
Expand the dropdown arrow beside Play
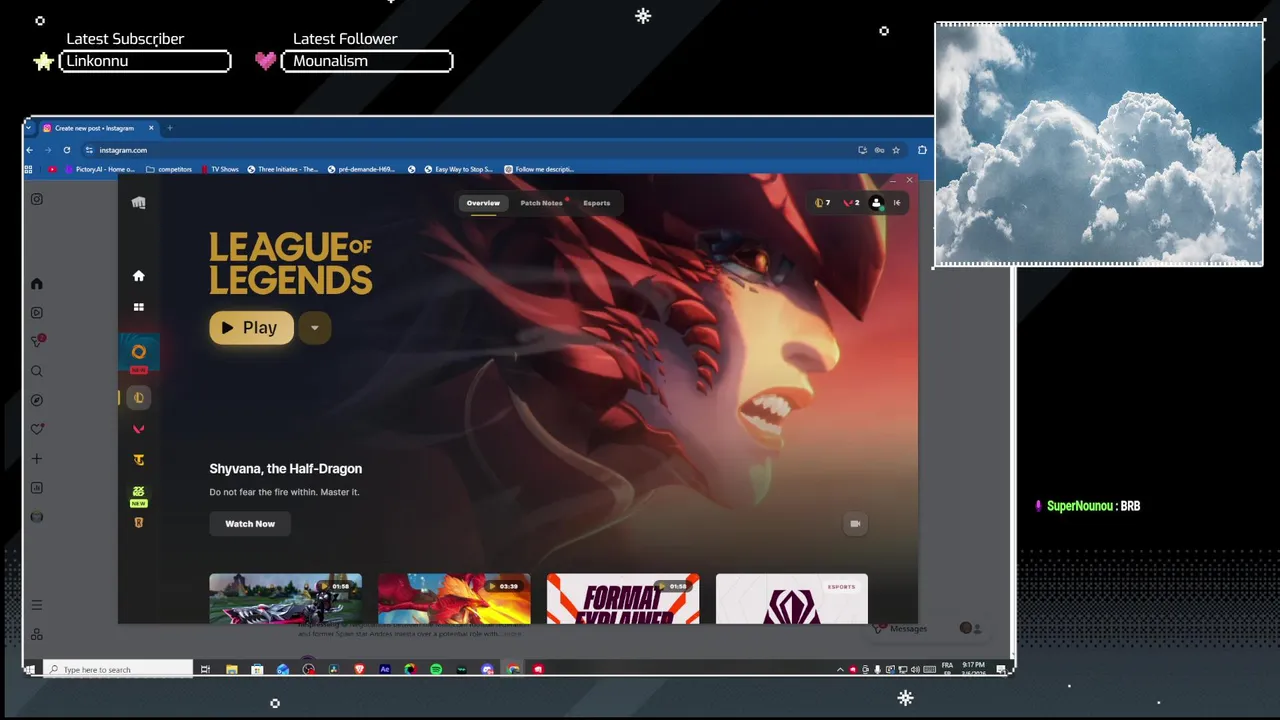pyautogui.click(x=314, y=328)
